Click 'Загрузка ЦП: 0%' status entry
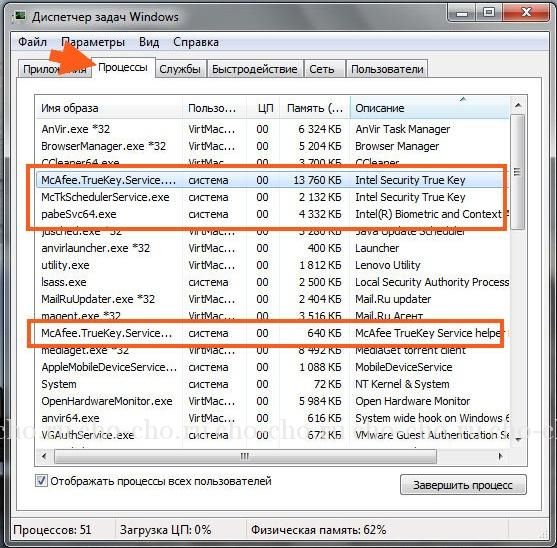This screenshot has width=557, height=548. [166, 530]
